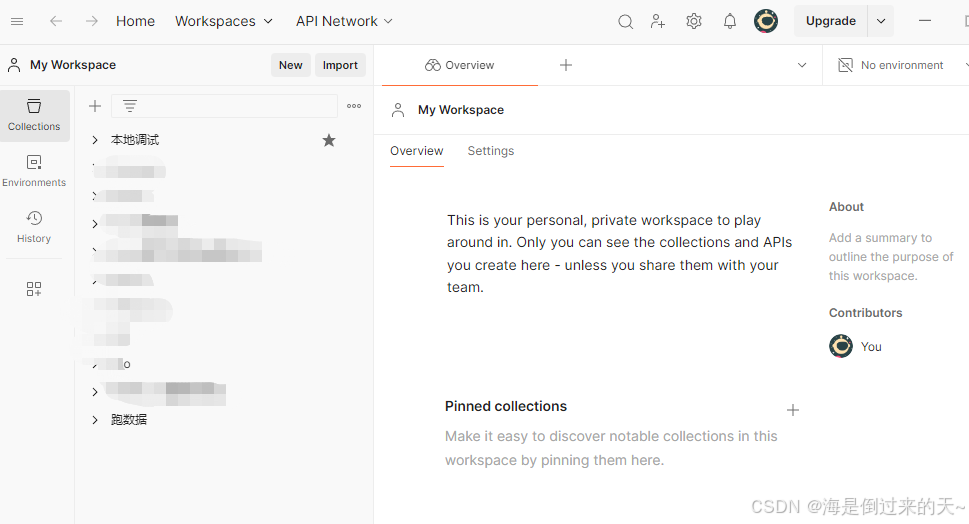
Task: Click the Import button
Action: click(x=340, y=65)
